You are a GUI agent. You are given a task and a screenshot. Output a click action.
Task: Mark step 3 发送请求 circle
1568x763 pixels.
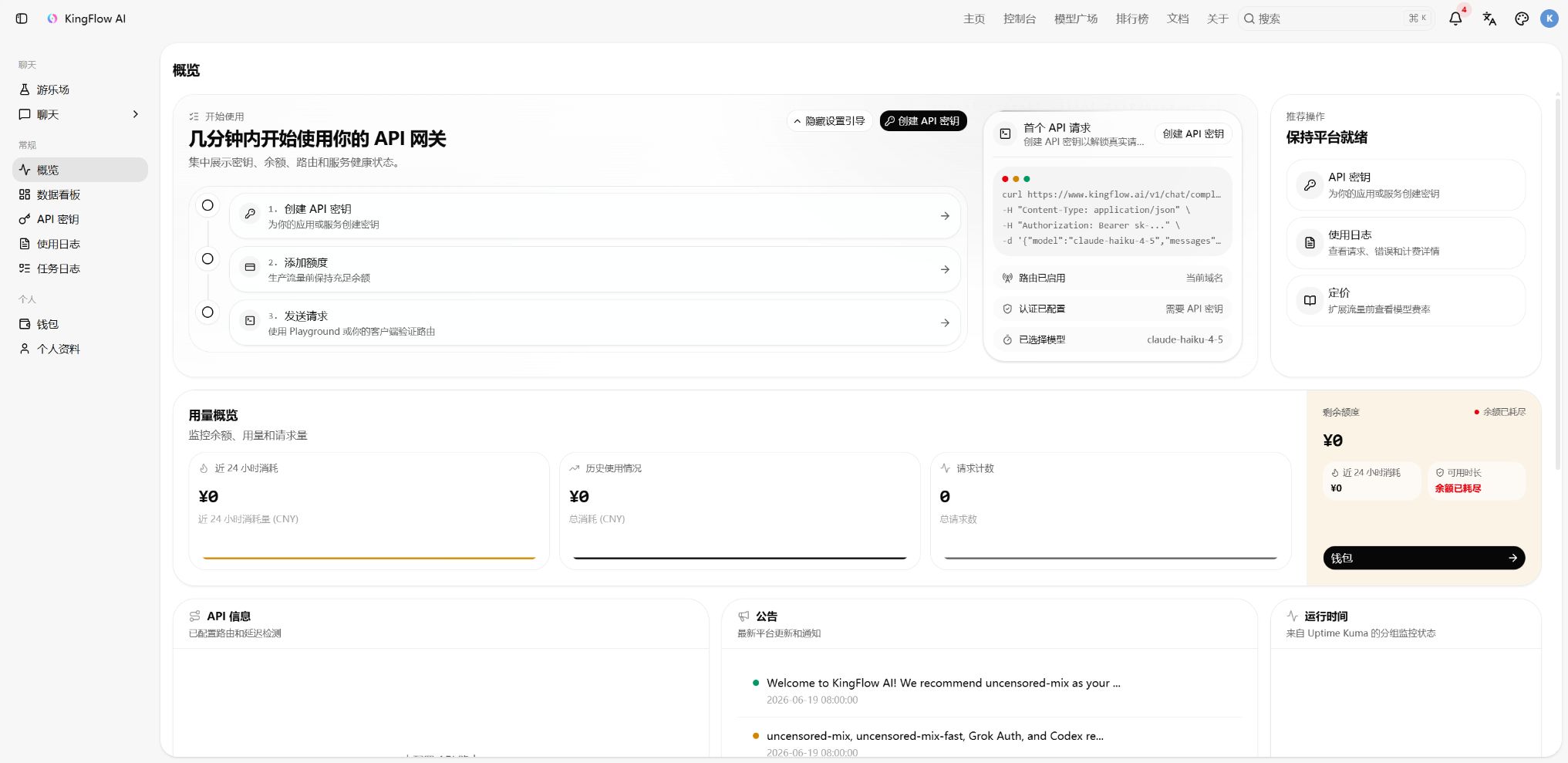[207, 312]
